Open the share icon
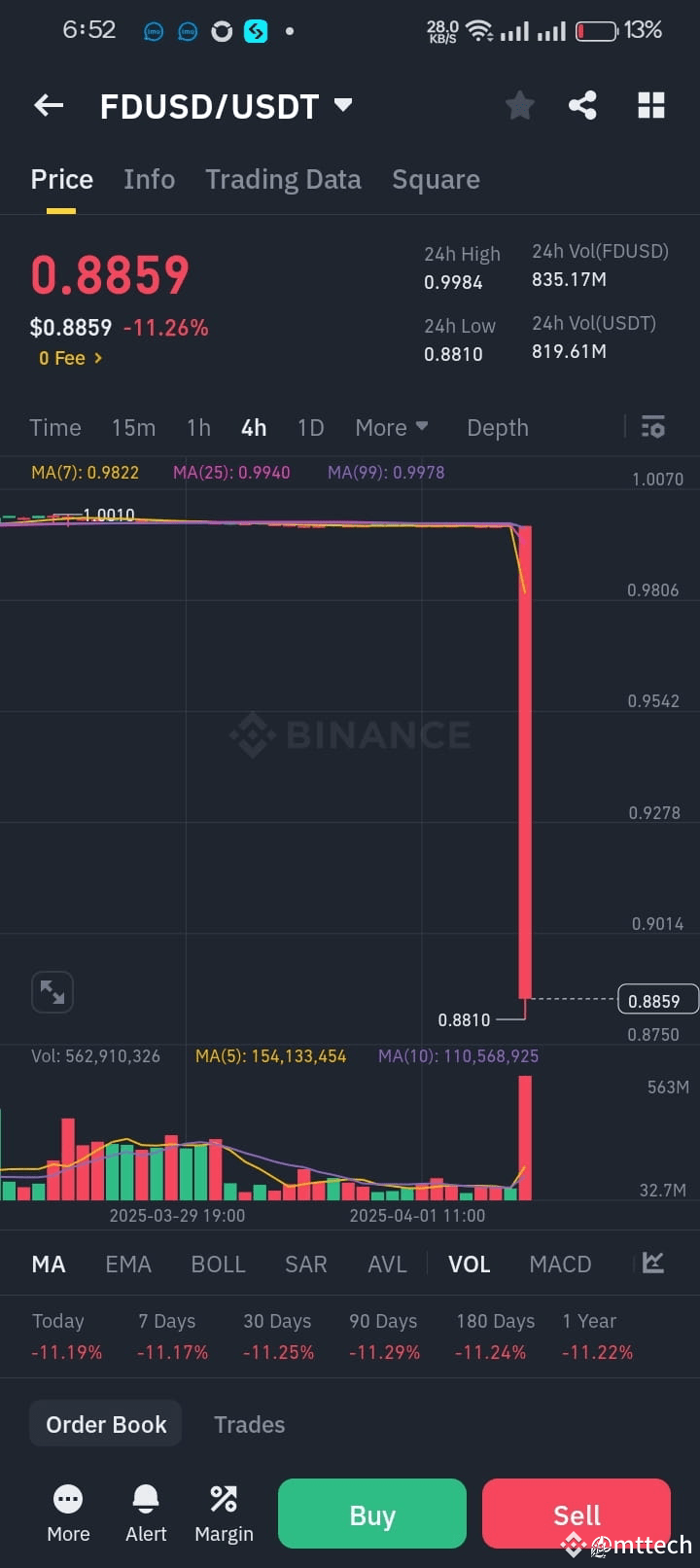 (582, 105)
